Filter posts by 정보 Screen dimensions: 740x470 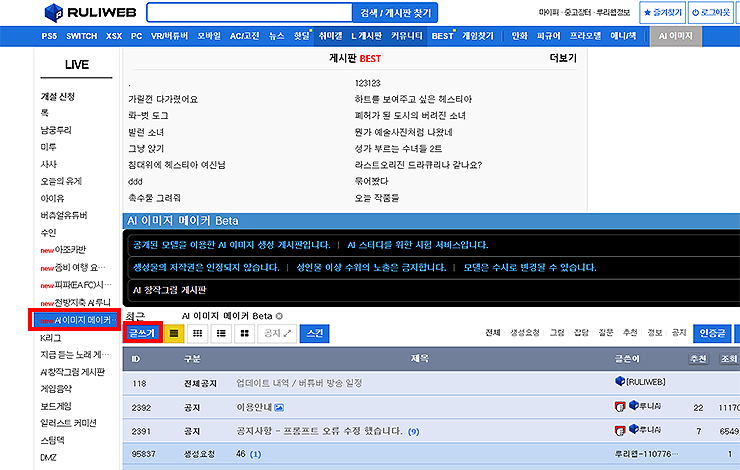pos(655,333)
